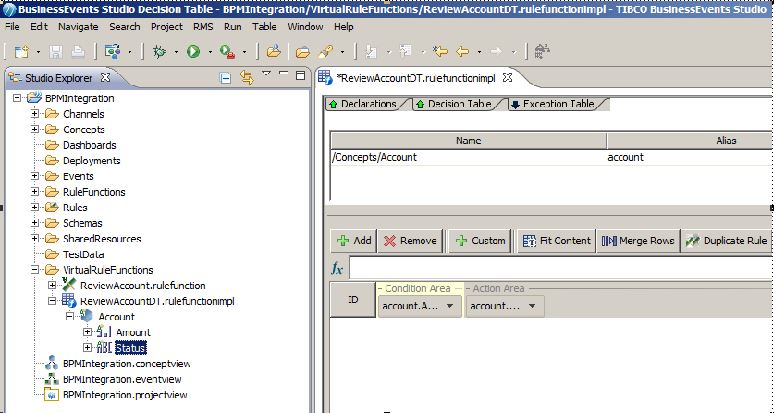Click the Add button

(354, 241)
